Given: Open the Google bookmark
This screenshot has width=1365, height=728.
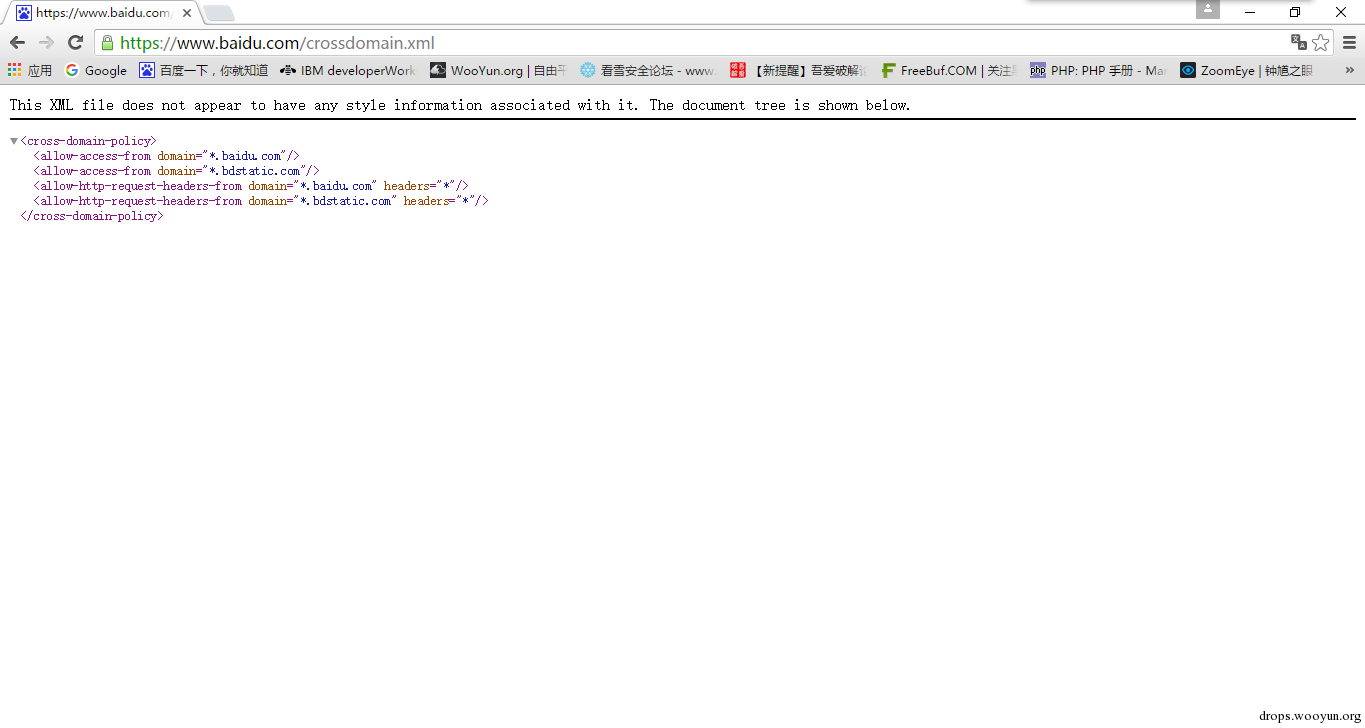Looking at the screenshot, I should (96, 70).
